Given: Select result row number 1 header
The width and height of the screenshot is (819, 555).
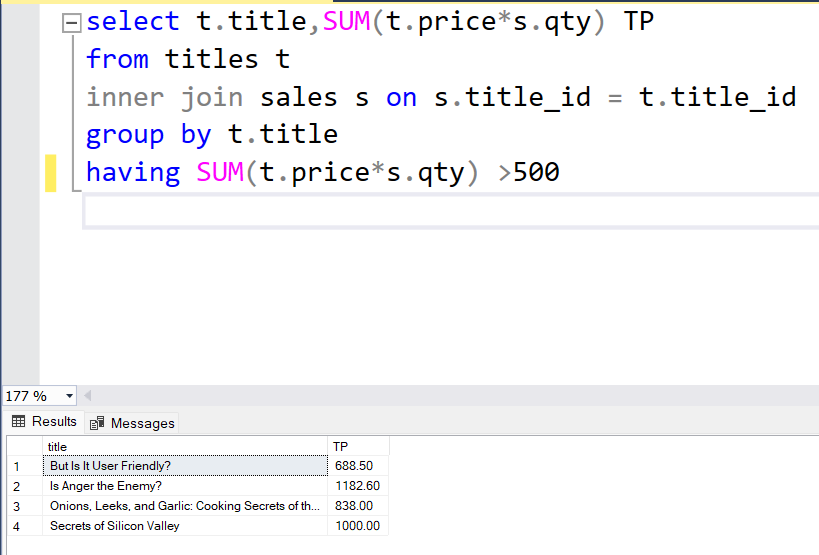Looking at the screenshot, I should [x=25, y=466].
